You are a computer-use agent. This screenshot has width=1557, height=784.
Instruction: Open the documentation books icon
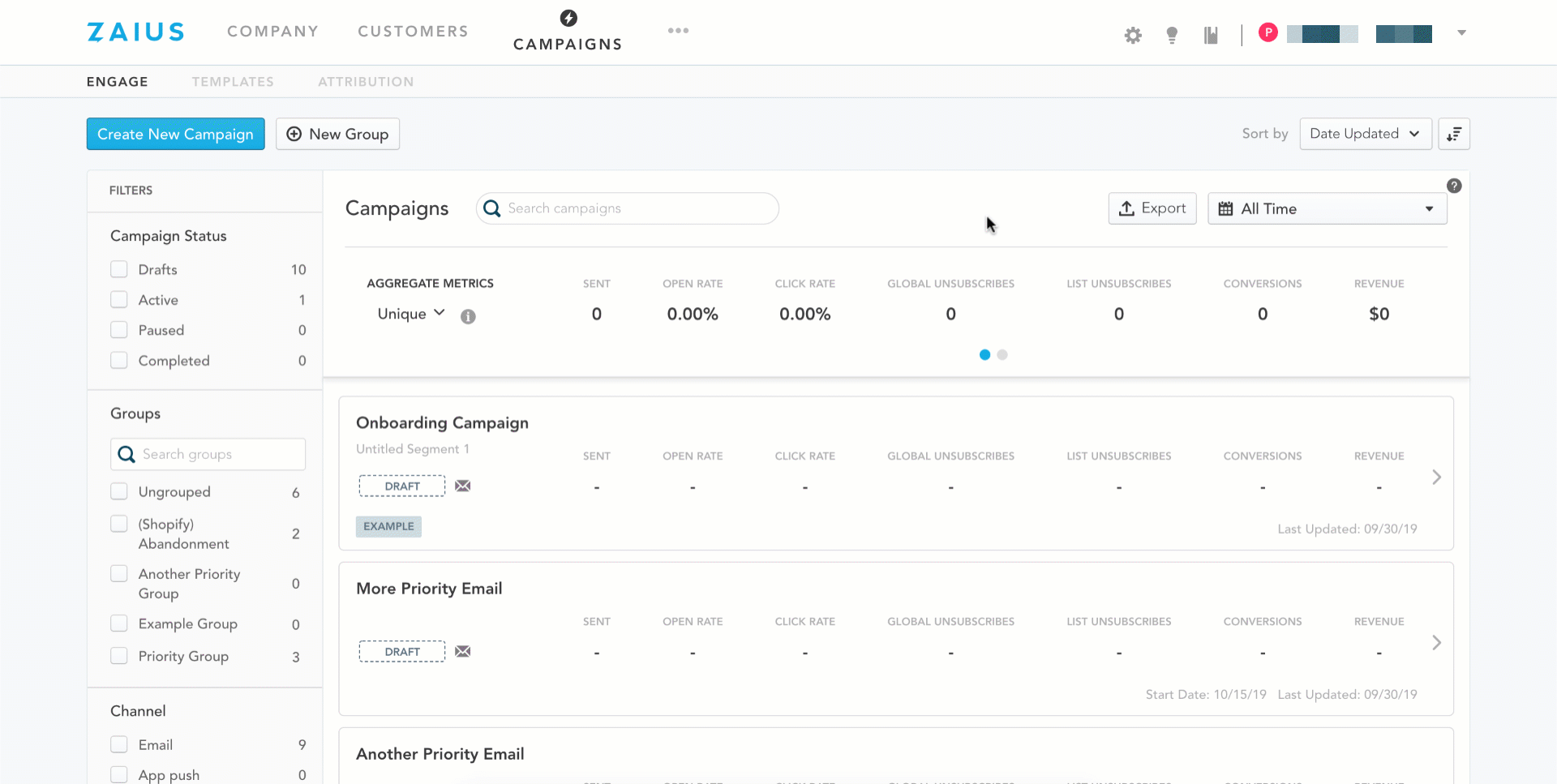[x=1211, y=35]
